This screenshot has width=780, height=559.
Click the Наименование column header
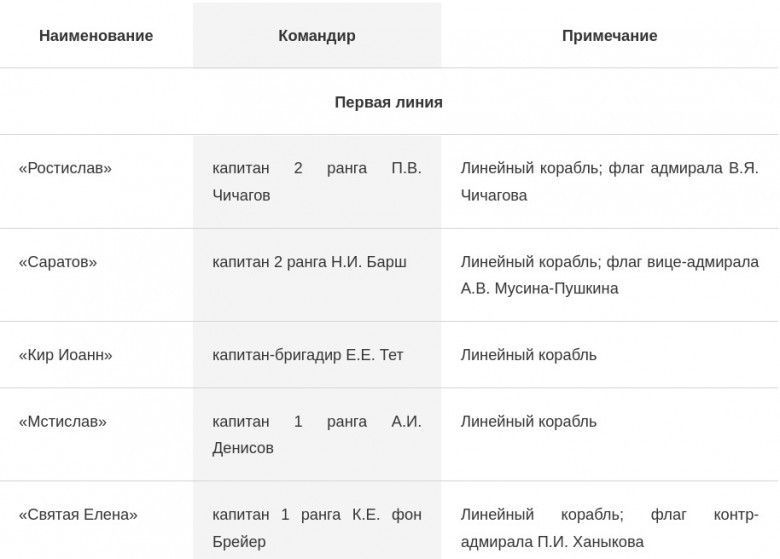pos(96,36)
